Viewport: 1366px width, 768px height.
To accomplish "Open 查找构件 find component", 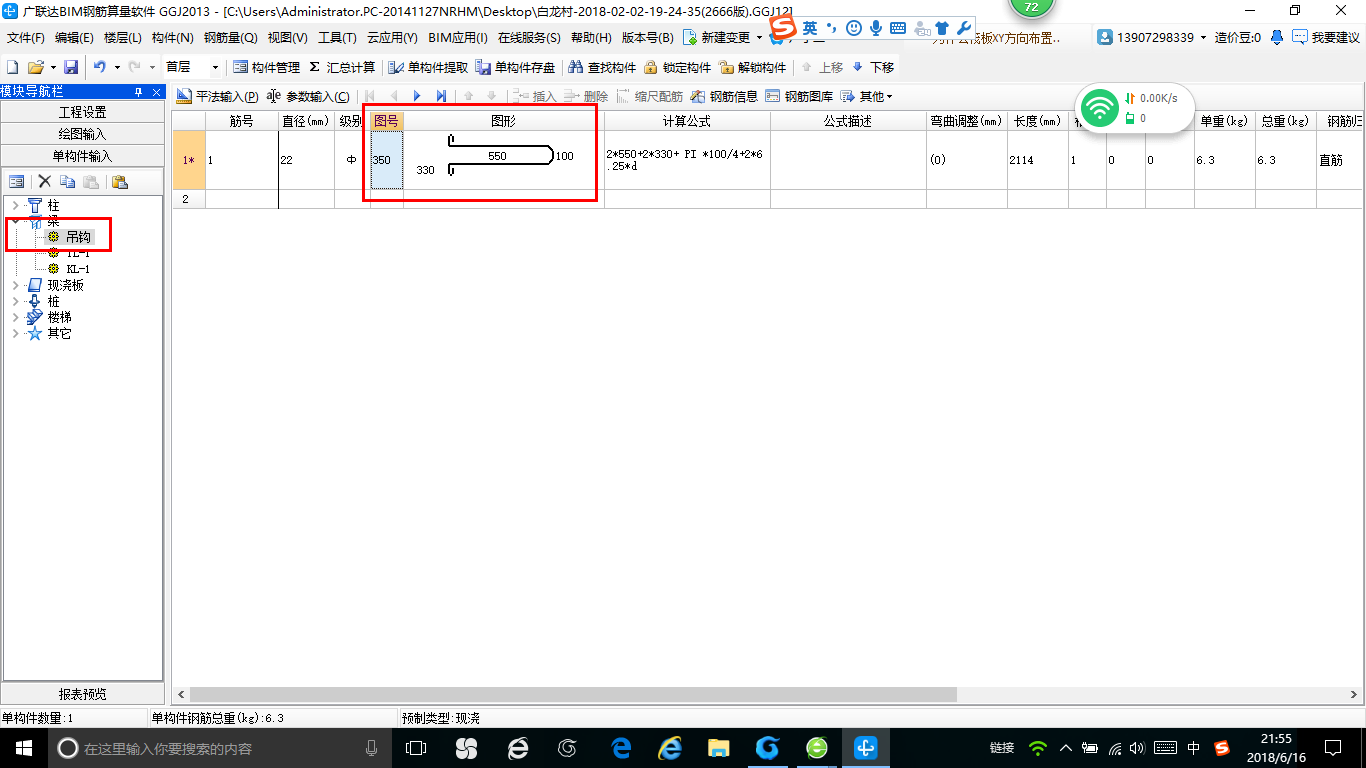I will 602,67.
